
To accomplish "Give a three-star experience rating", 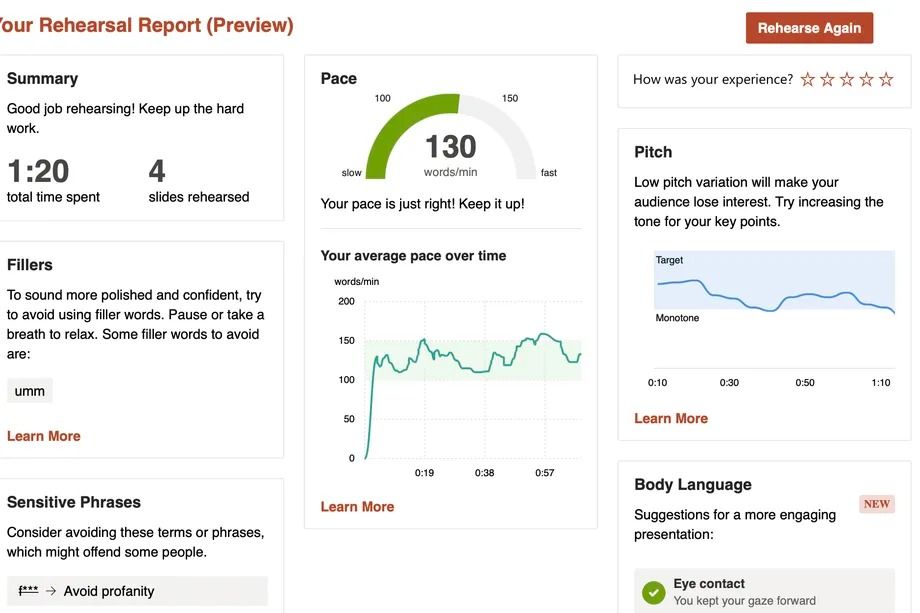I will coord(847,78).
